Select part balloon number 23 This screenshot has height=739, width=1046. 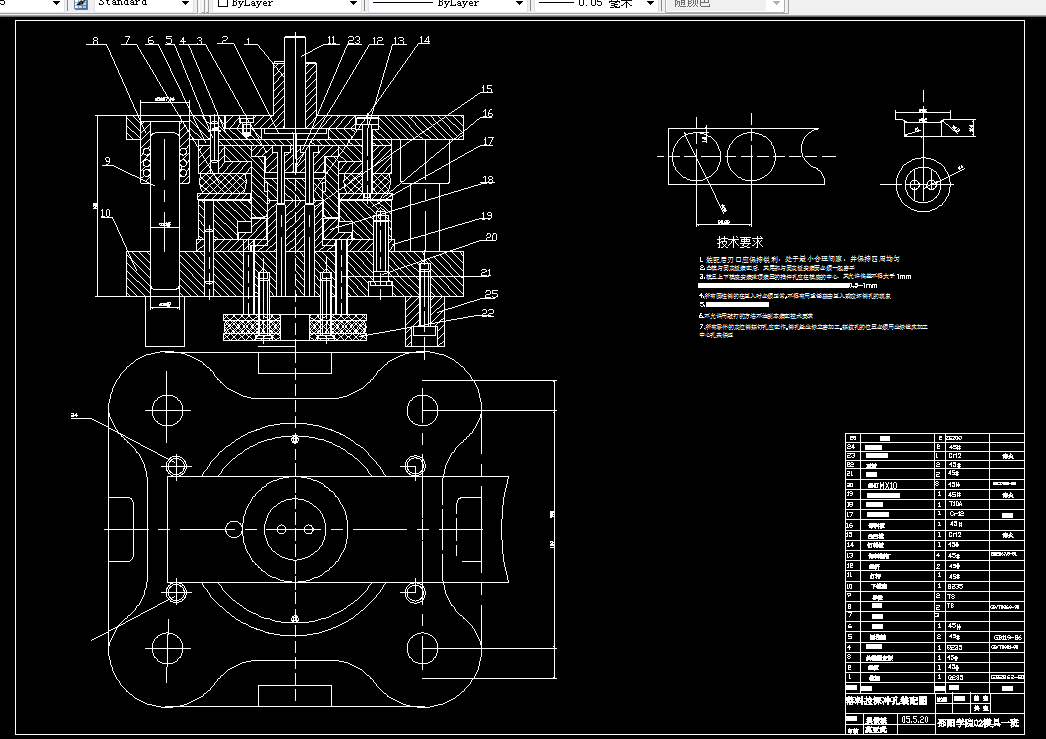click(354, 40)
